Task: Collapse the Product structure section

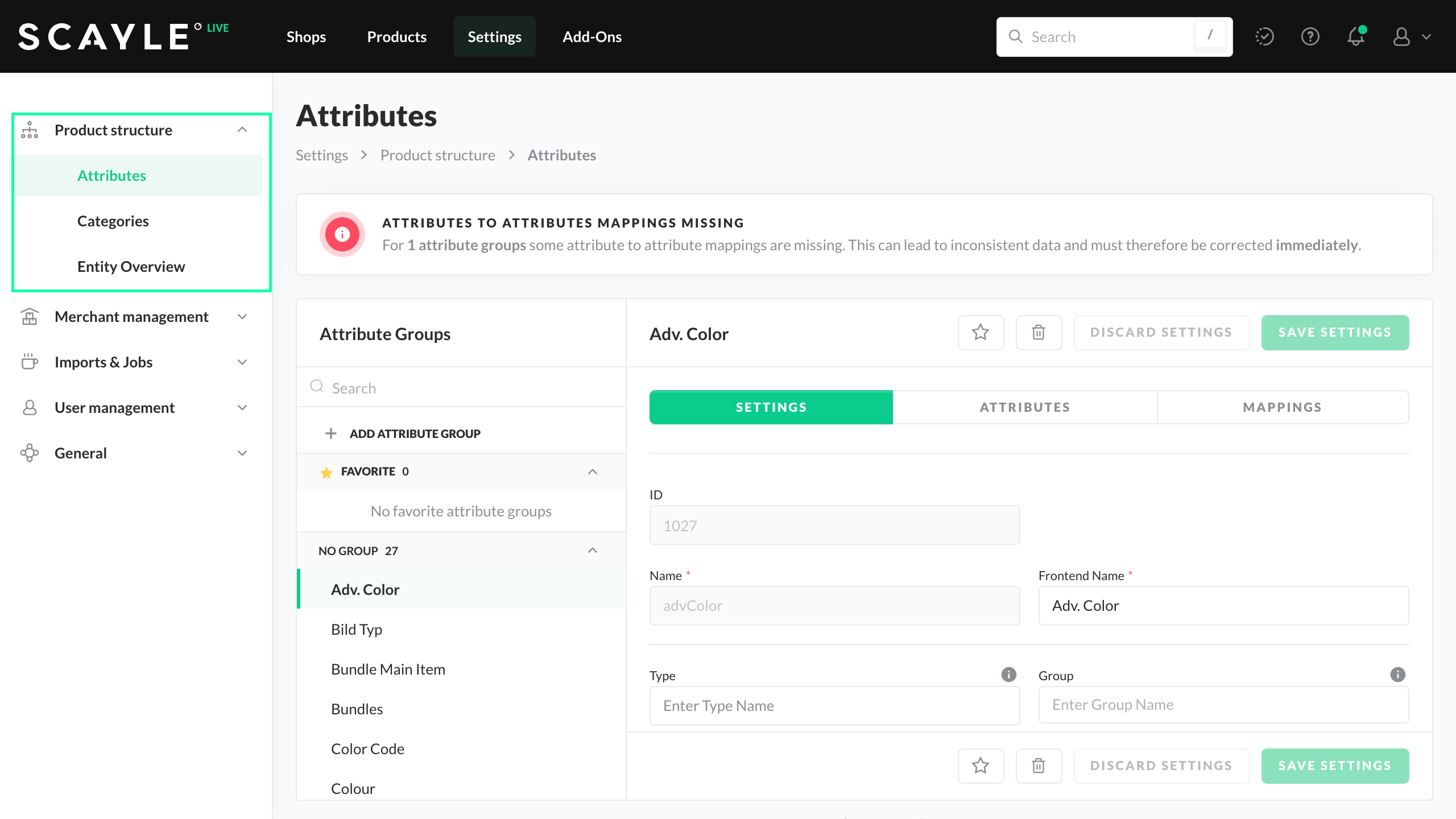Action: pos(242,130)
